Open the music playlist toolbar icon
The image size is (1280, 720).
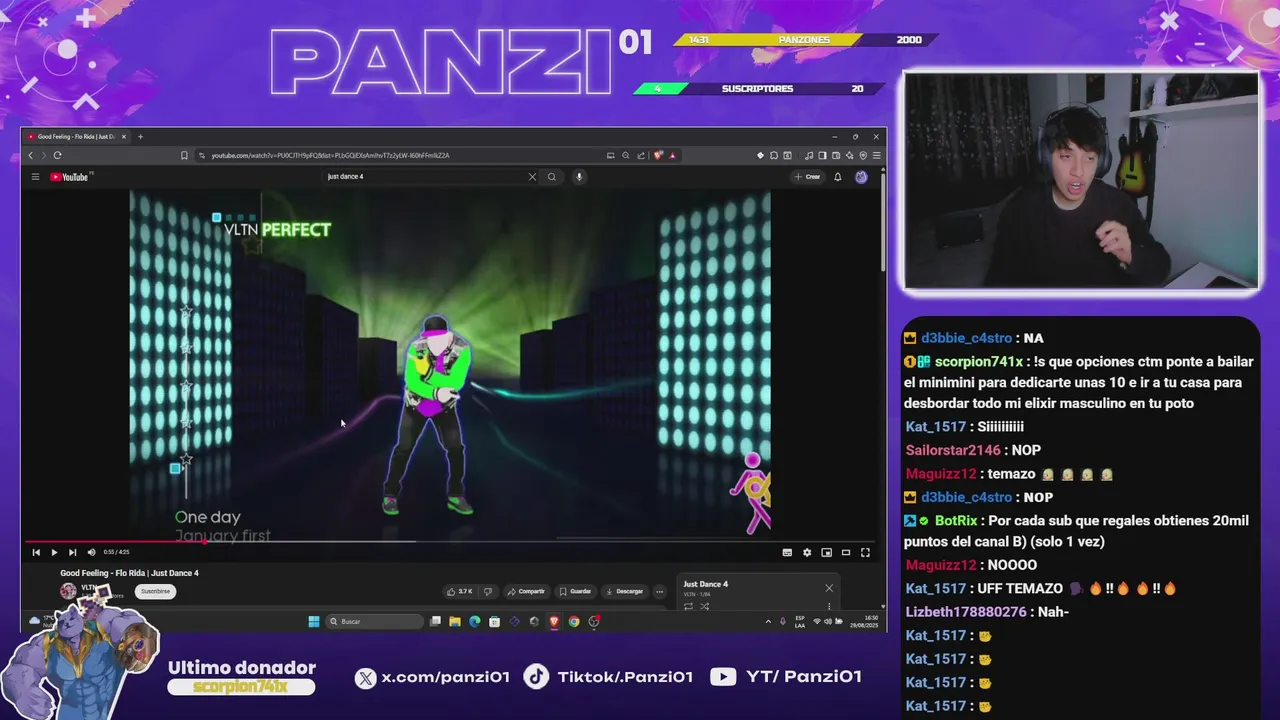(809, 155)
